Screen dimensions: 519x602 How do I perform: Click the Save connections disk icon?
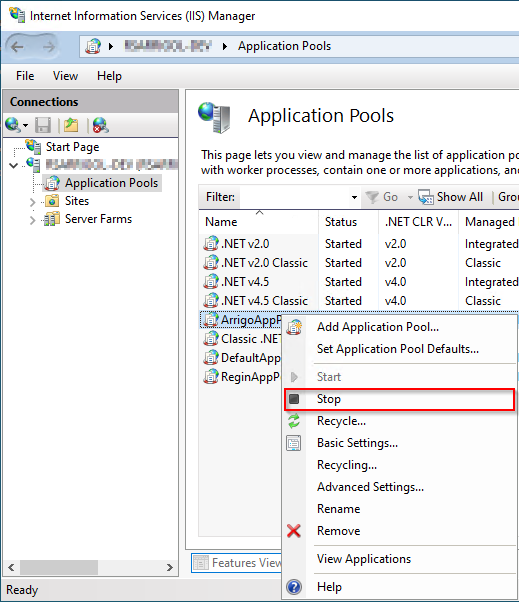point(43,125)
